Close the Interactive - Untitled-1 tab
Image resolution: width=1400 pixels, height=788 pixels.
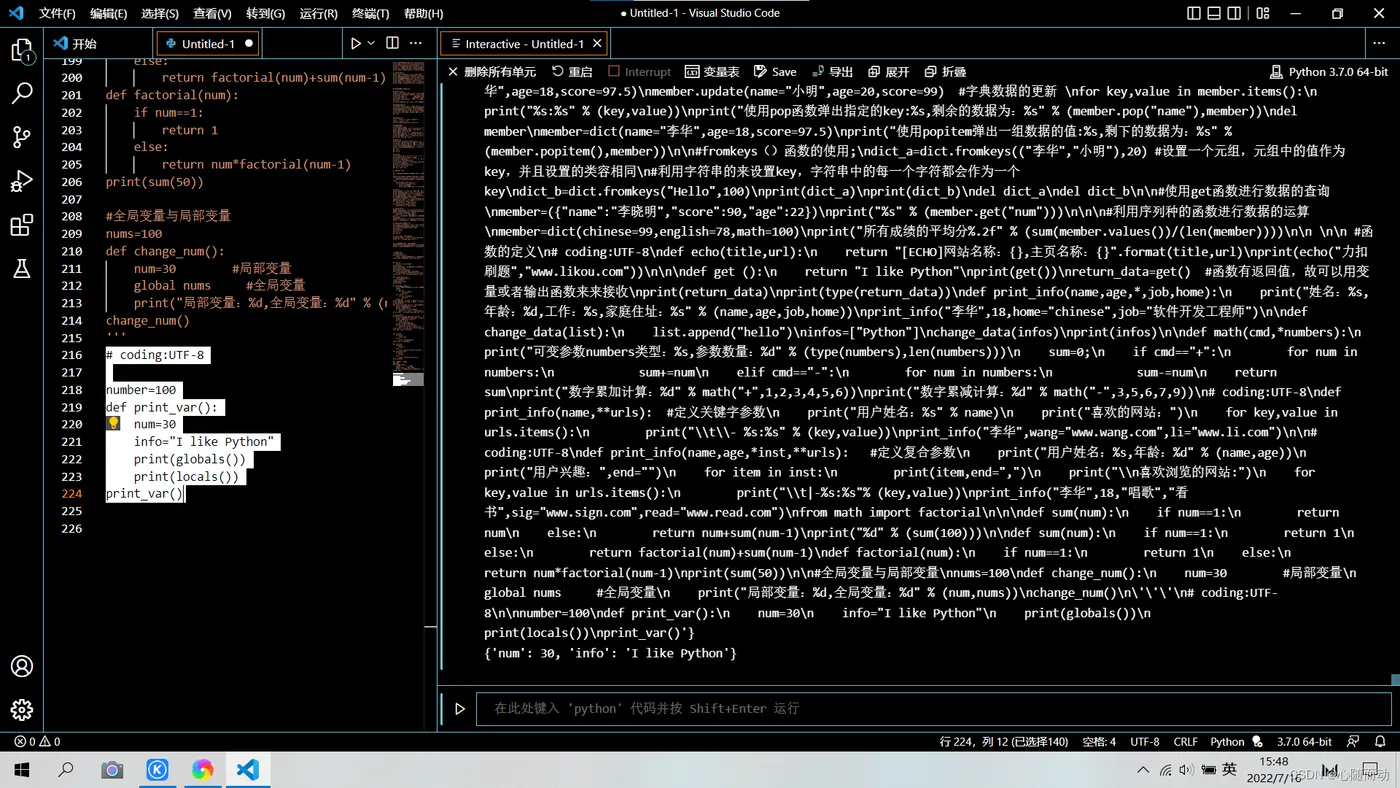[x=597, y=44]
